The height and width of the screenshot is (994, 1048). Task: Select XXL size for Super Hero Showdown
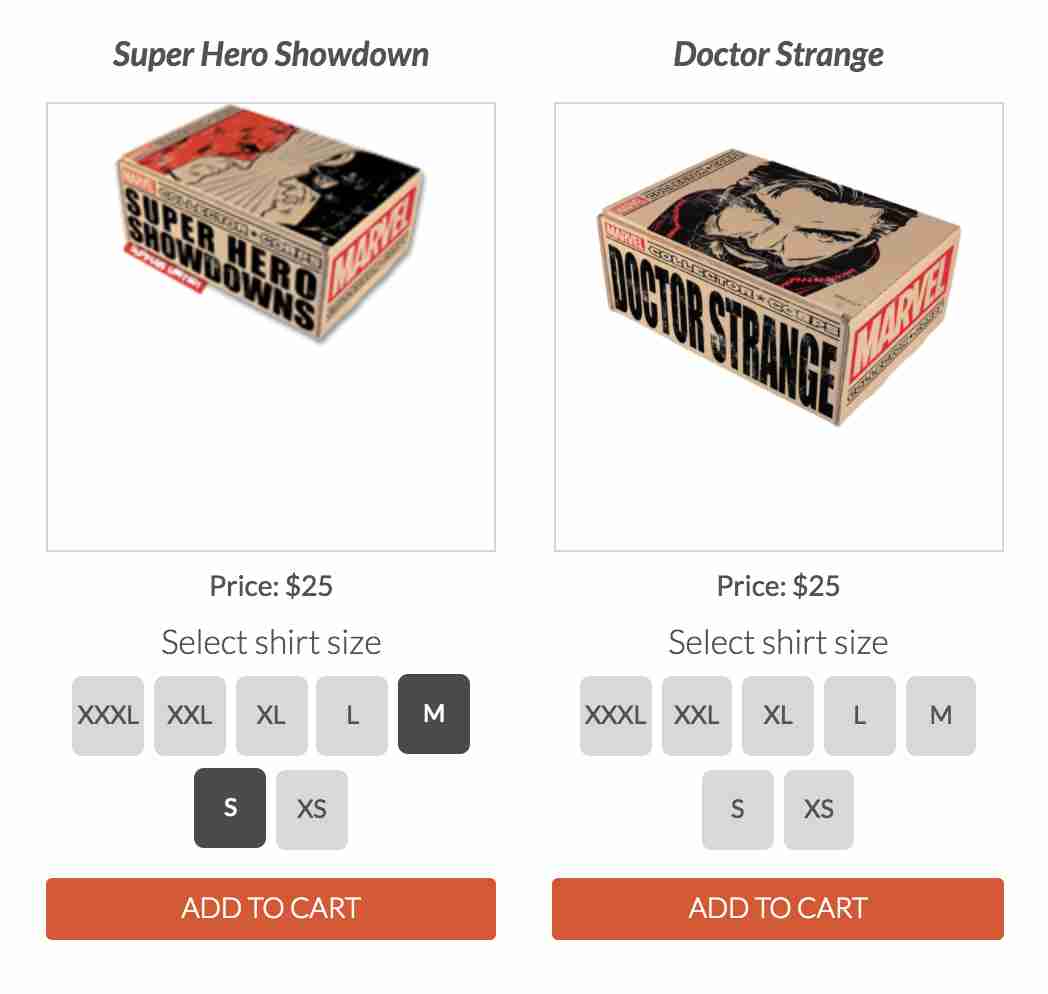coord(189,715)
